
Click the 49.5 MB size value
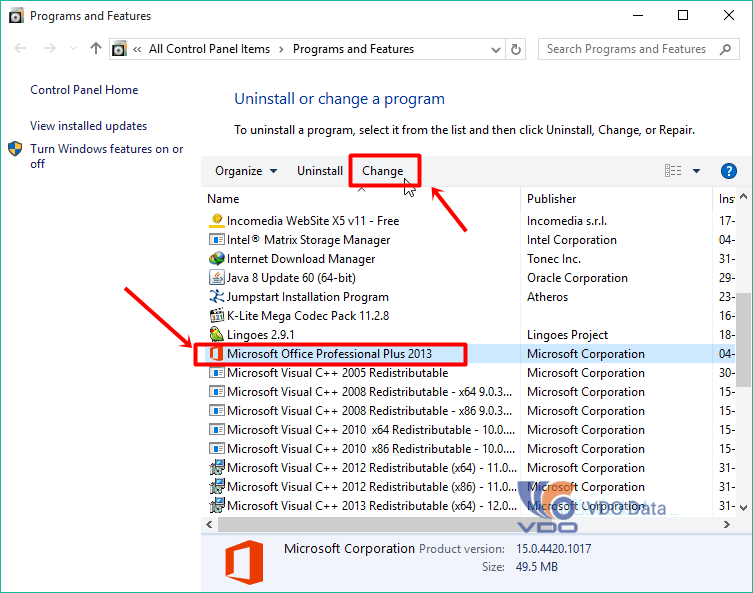[x=536, y=567]
